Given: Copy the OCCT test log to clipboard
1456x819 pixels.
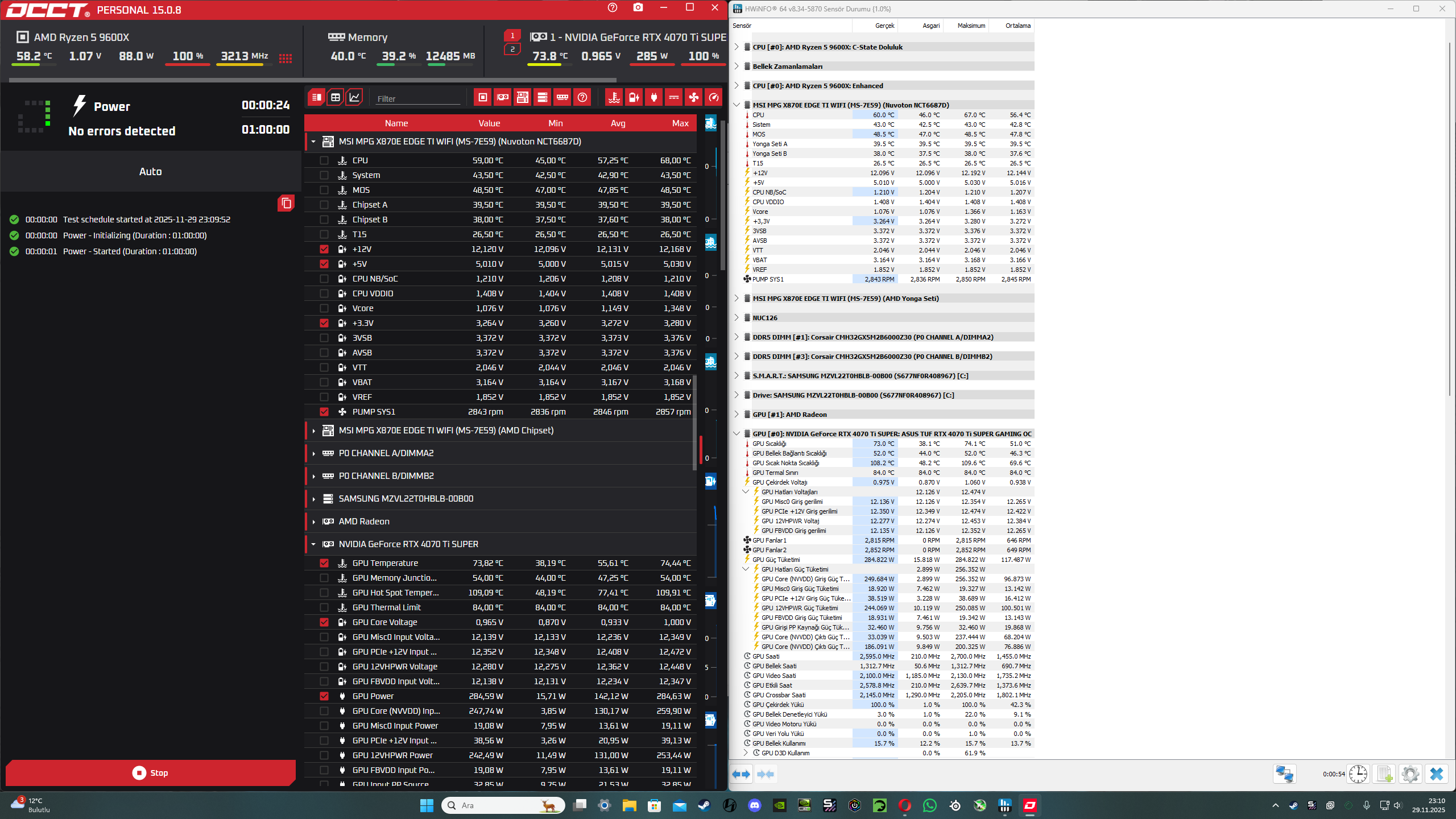Looking at the screenshot, I should click(x=286, y=203).
